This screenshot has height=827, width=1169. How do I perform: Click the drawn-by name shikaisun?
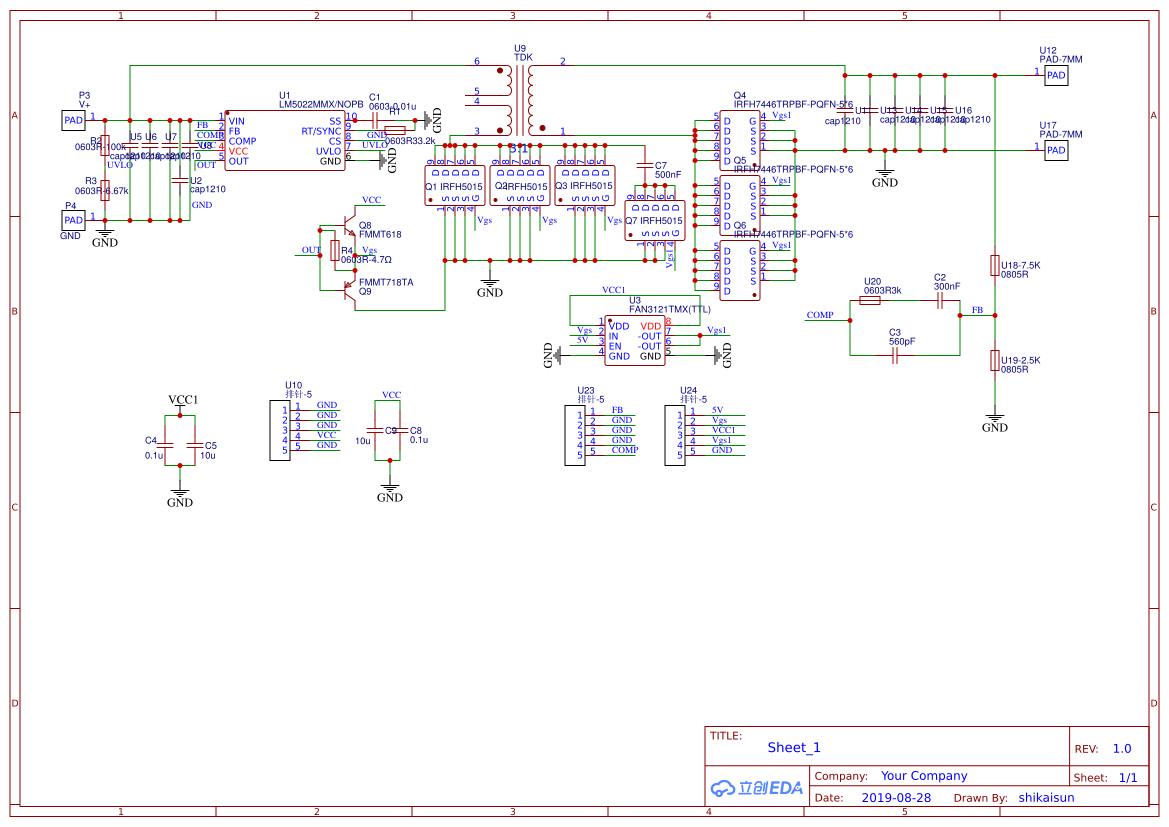[x=1047, y=797]
